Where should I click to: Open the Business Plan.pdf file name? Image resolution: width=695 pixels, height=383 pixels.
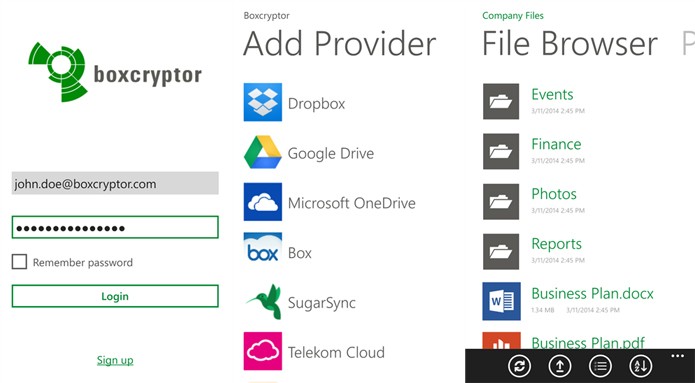click(588, 342)
